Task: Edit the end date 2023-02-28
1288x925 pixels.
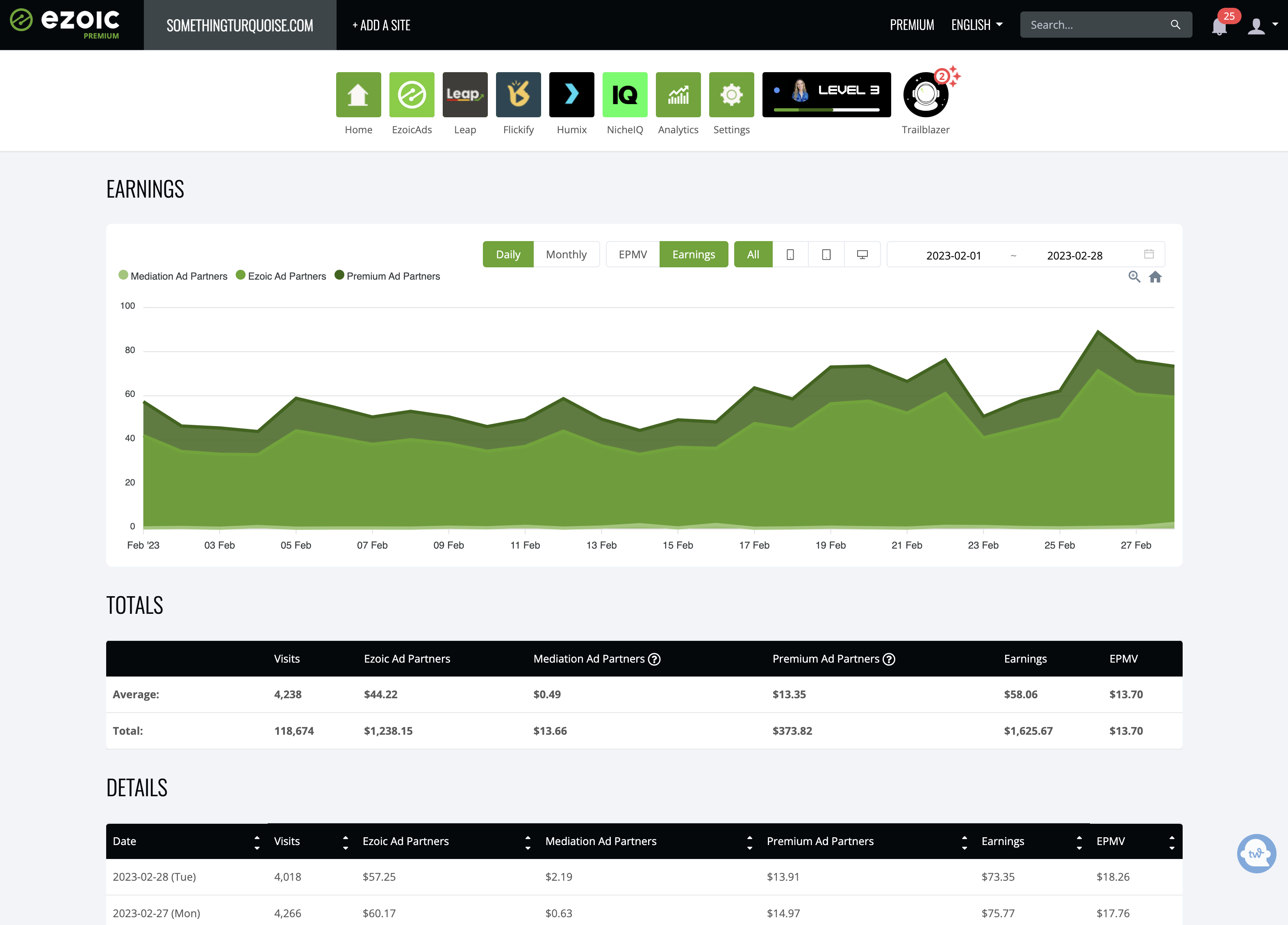Action: (1074, 256)
